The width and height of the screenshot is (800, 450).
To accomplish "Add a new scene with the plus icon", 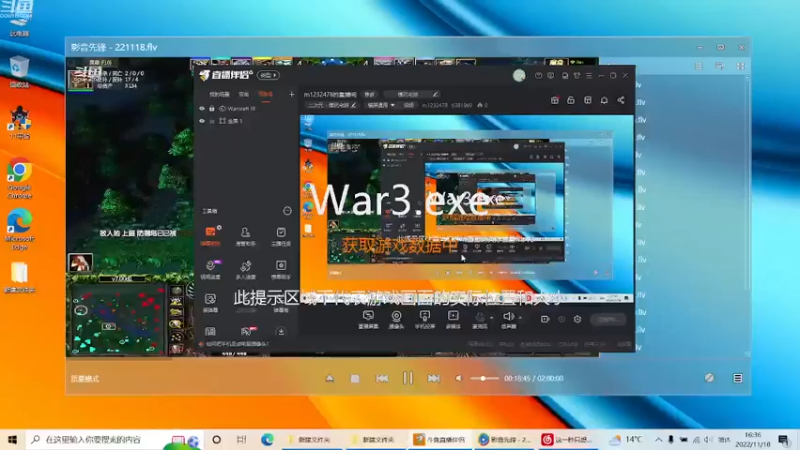I will (x=291, y=94).
